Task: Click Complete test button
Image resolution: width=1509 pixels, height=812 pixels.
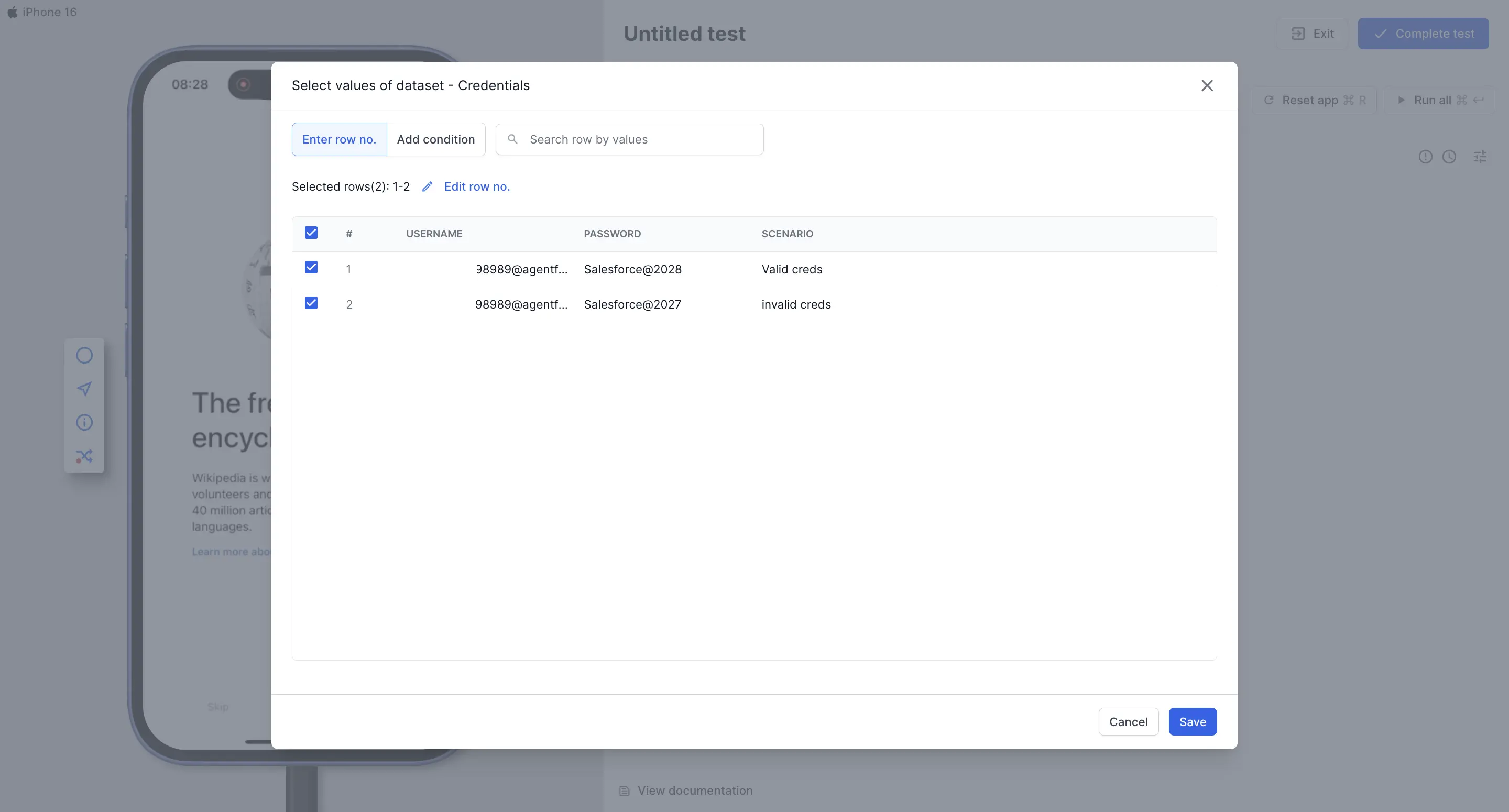Action: pyautogui.click(x=1424, y=34)
